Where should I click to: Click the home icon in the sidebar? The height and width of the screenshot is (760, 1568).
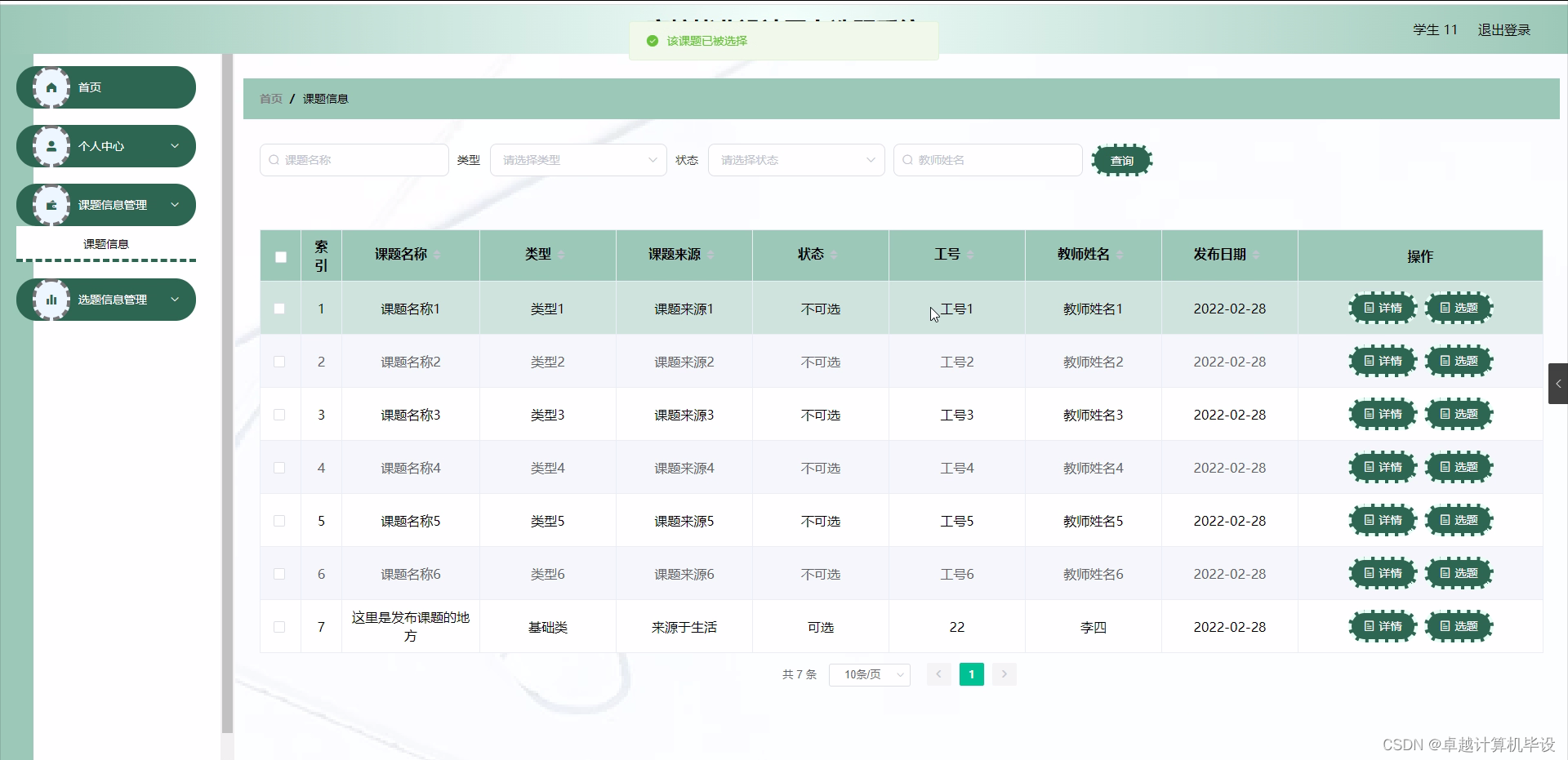point(51,87)
